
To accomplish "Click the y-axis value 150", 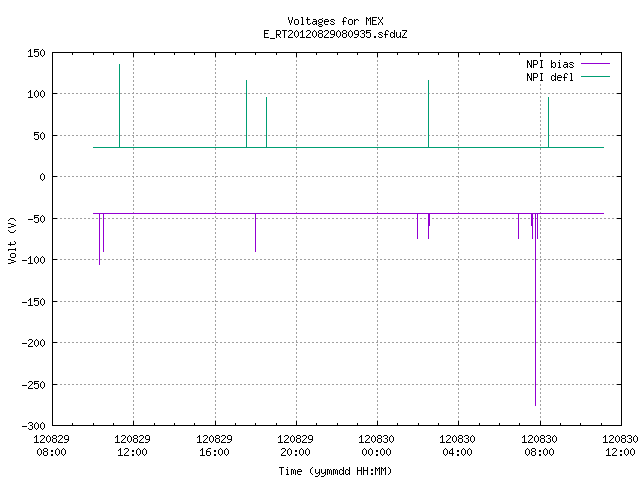I will (x=36, y=53).
